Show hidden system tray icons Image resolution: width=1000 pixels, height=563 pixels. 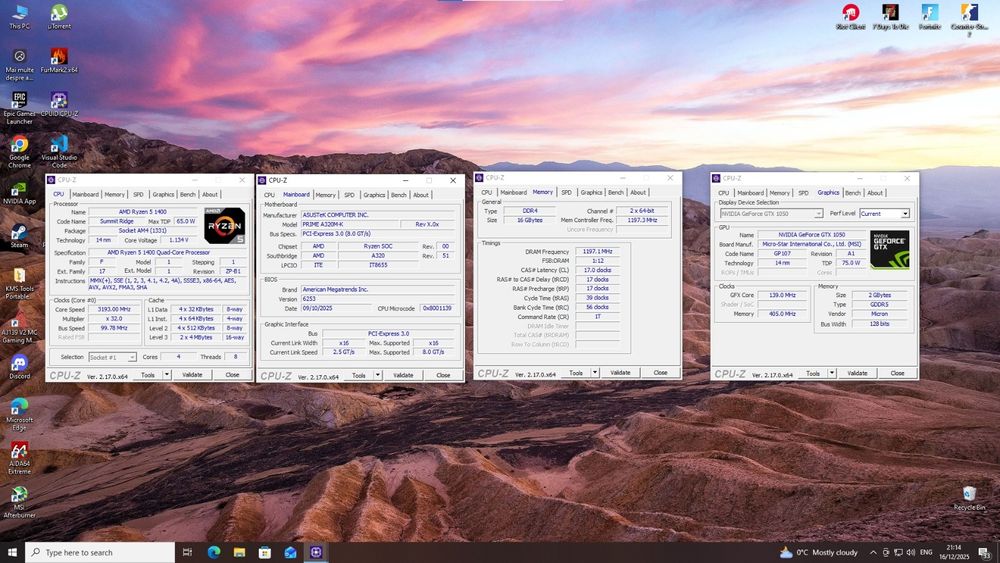[873, 552]
